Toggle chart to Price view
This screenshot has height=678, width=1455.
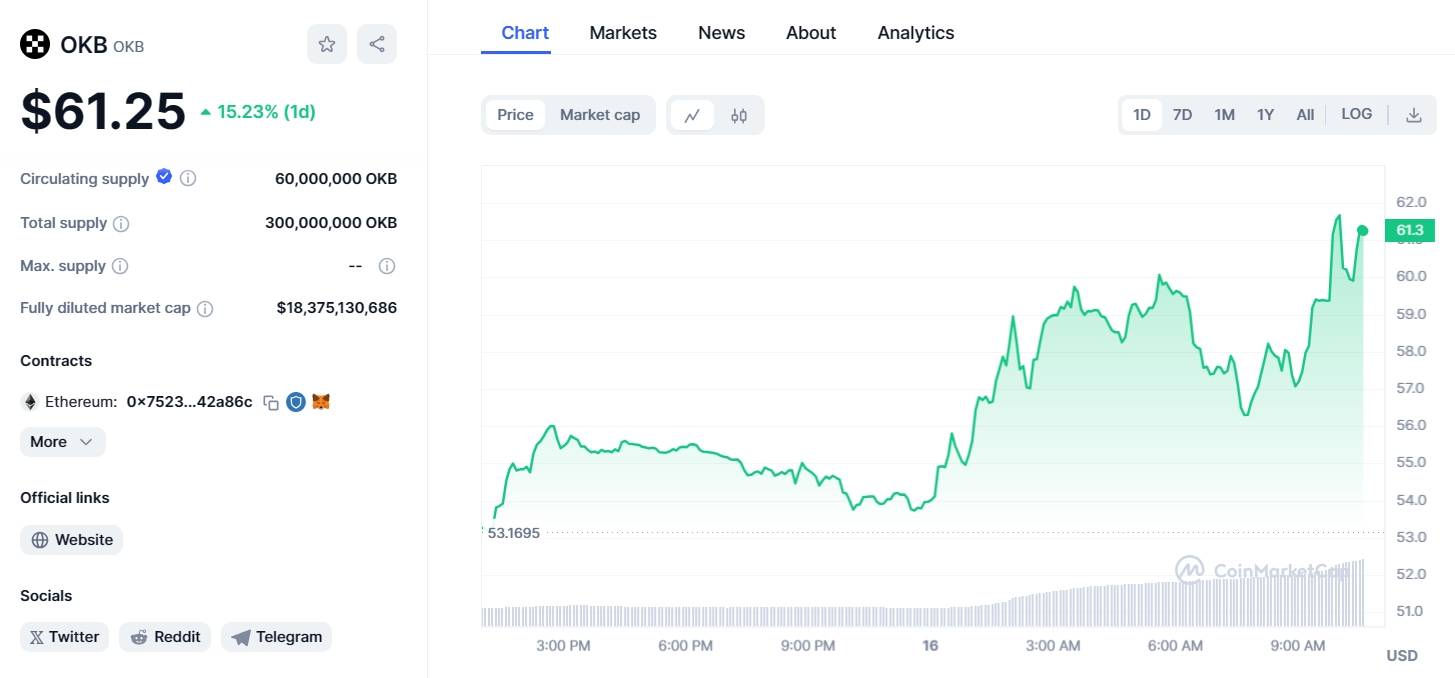[x=515, y=115]
